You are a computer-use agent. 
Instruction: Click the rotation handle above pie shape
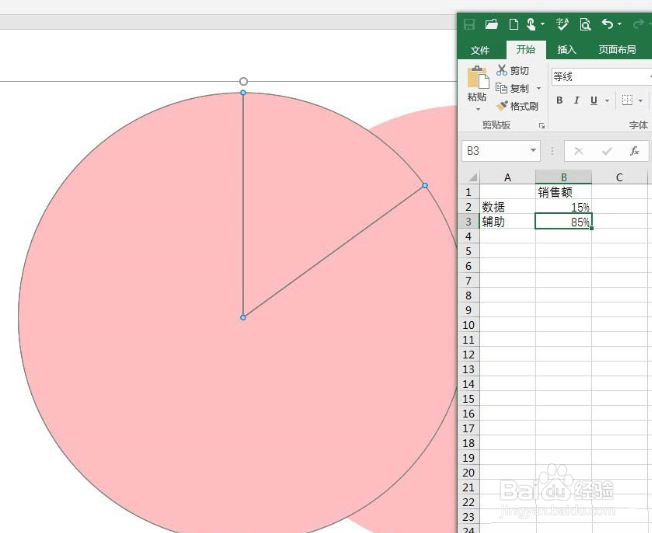[244, 81]
